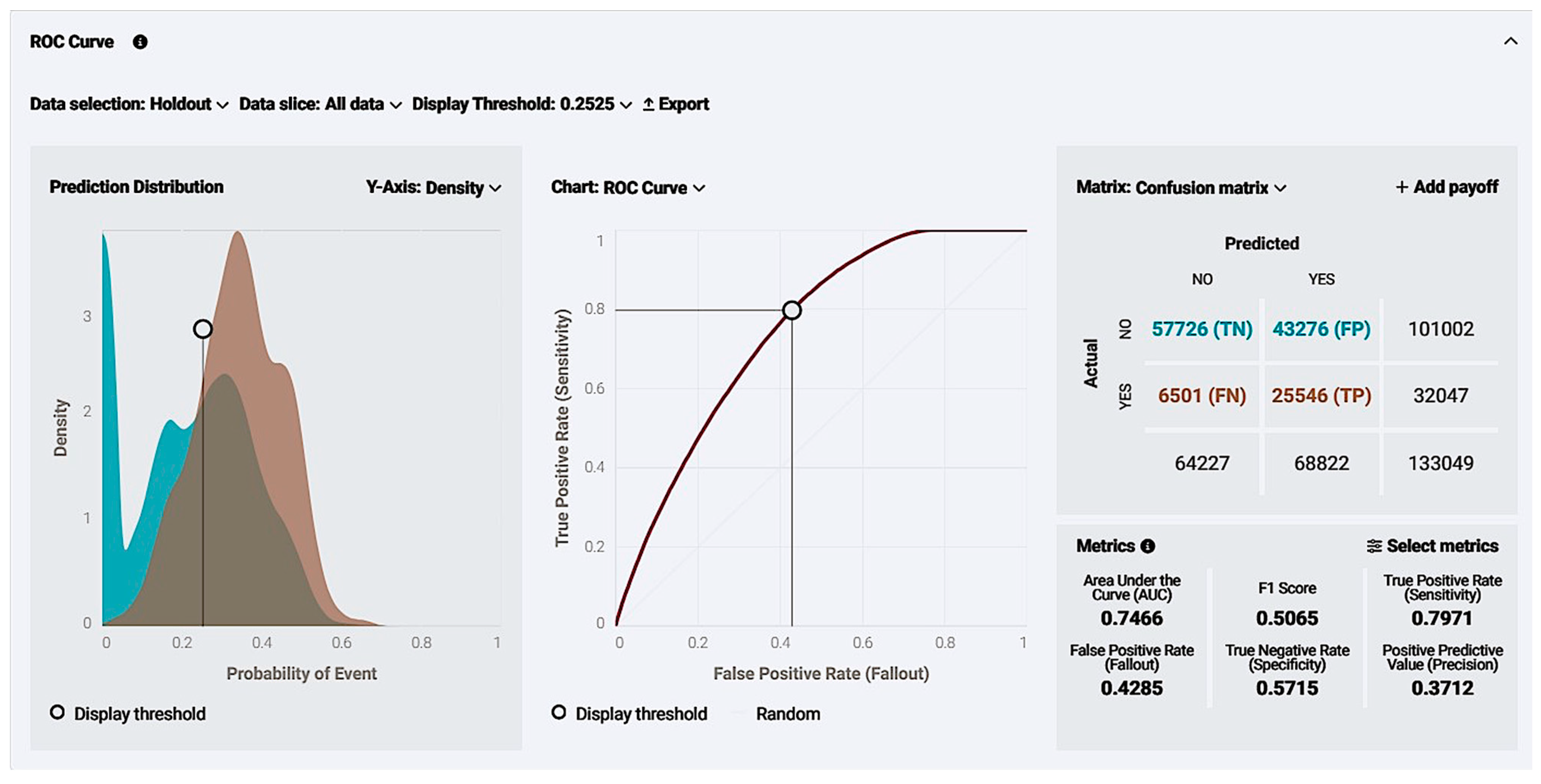Screen dimensions: 1541x784
Task: Open the Y-Axis: Density dropdown
Action: click(x=434, y=188)
